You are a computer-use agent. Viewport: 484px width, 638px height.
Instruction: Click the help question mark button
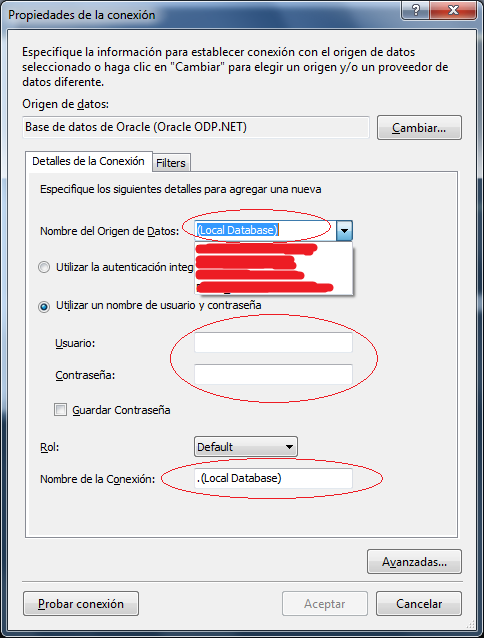click(415, 10)
